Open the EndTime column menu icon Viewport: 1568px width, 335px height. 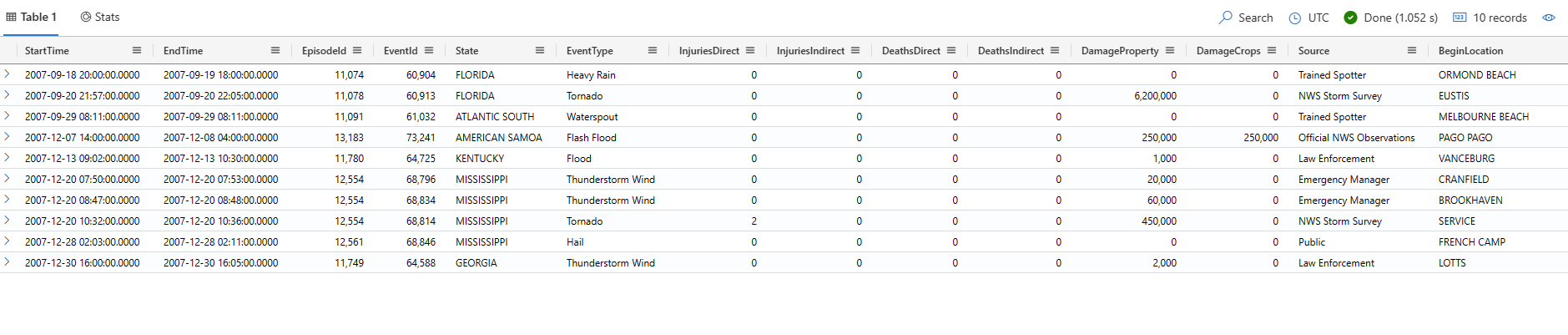click(x=275, y=51)
